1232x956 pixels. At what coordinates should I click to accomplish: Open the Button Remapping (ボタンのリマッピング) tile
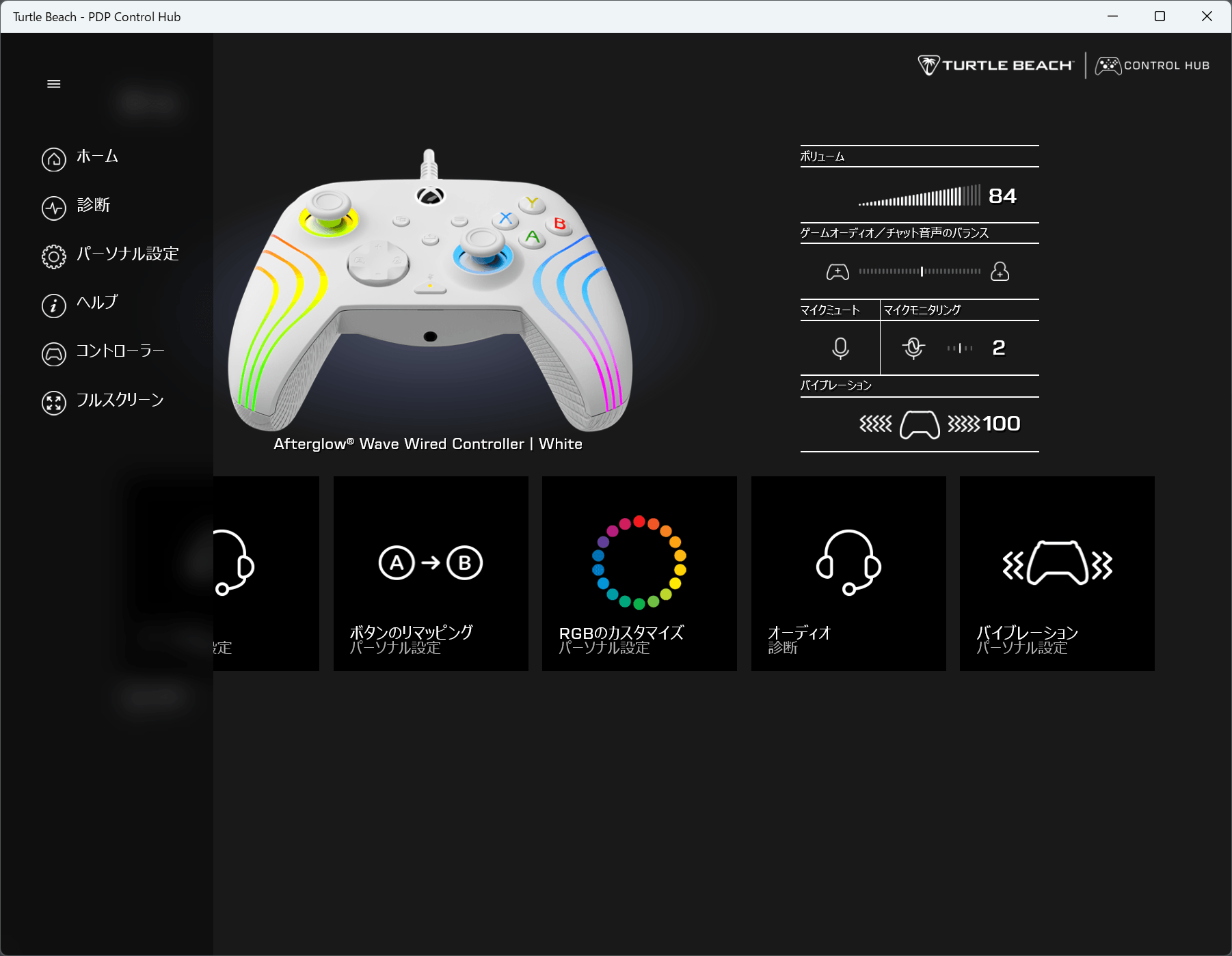431,573
